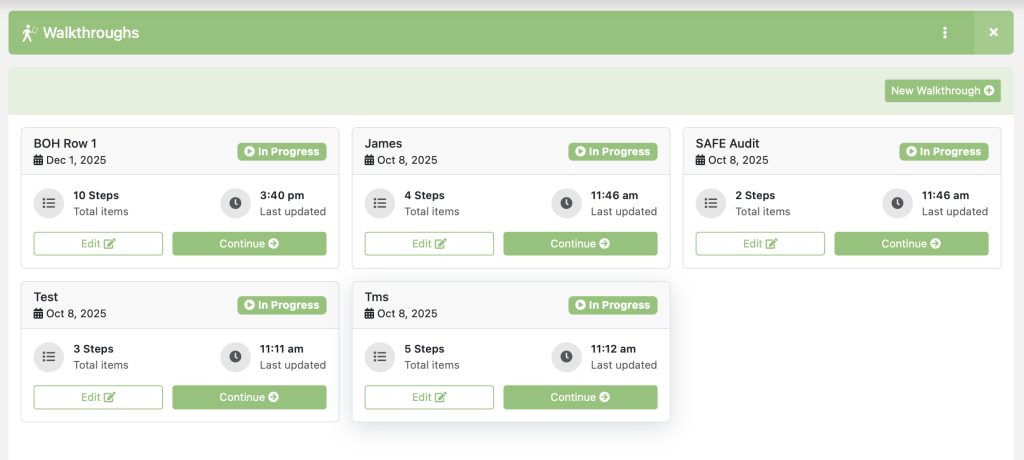This screenshot has height=460, width=1024.
Task: Click the New Walkthrough button
Action: coord(942,91)
